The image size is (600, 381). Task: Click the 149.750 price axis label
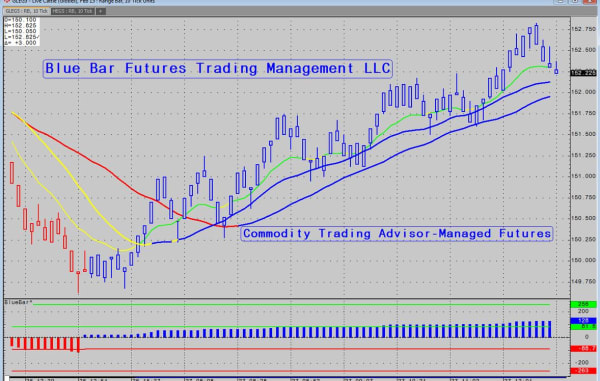pos(583,282)
